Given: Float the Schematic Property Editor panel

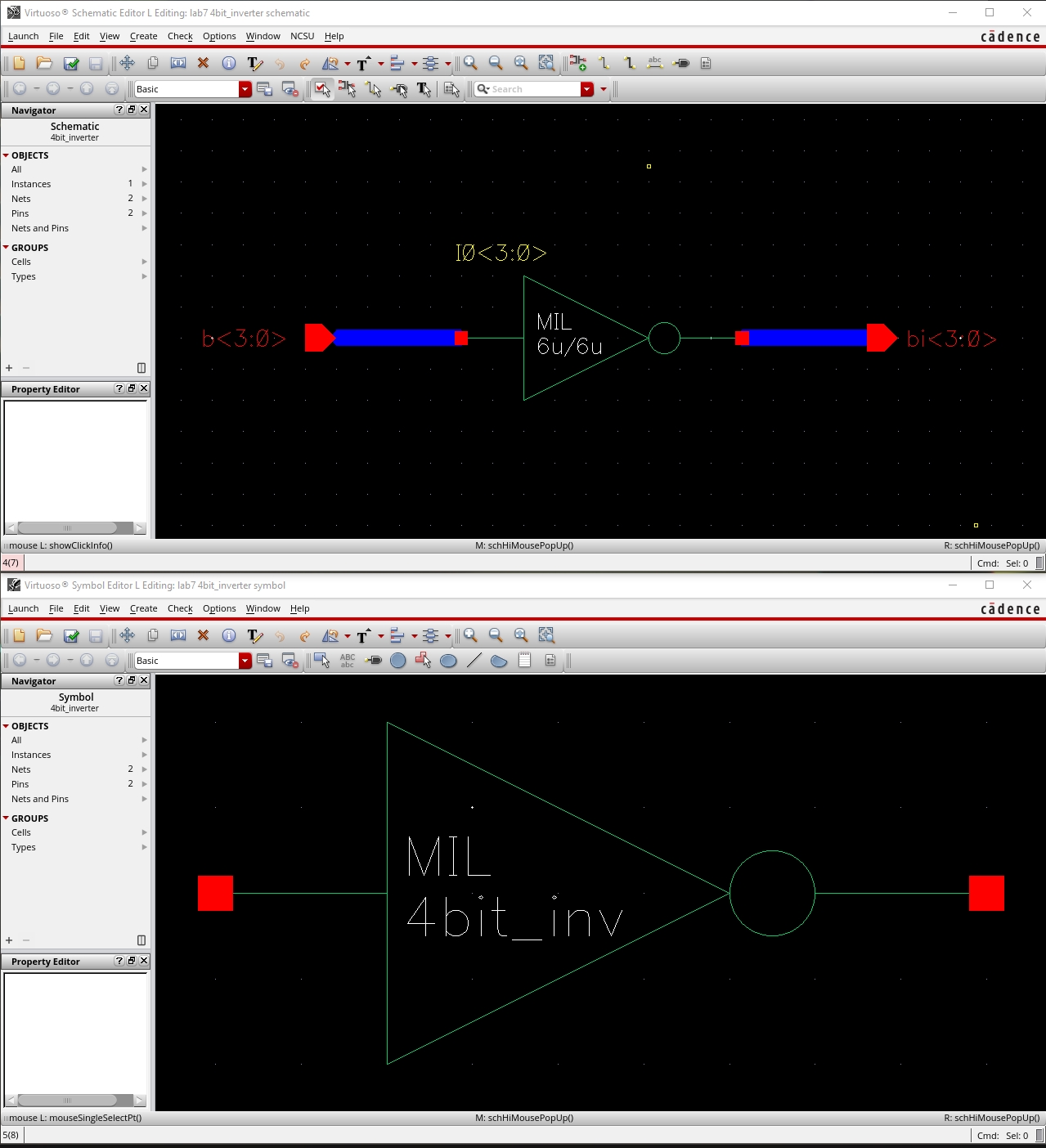Looking at the screenshot, I should point(132,388).
